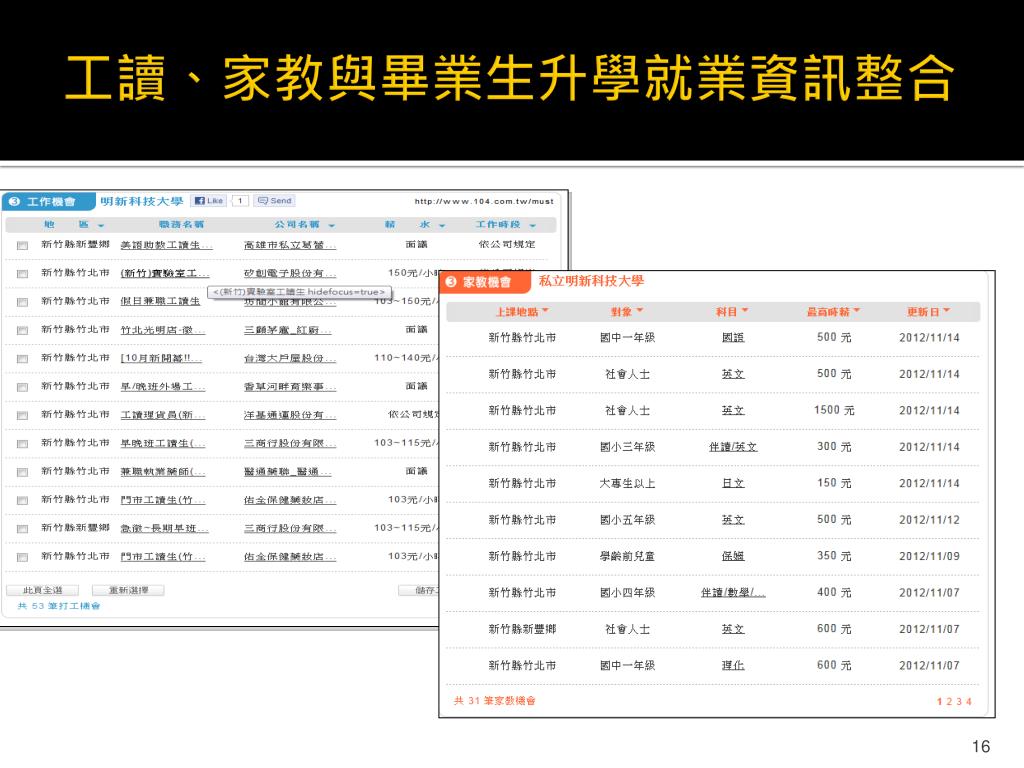The width and height of the screenshot is (1024, 768).
Task: Expand the 最高時薪 column sort arrow
Action: [x=857, y=311]
